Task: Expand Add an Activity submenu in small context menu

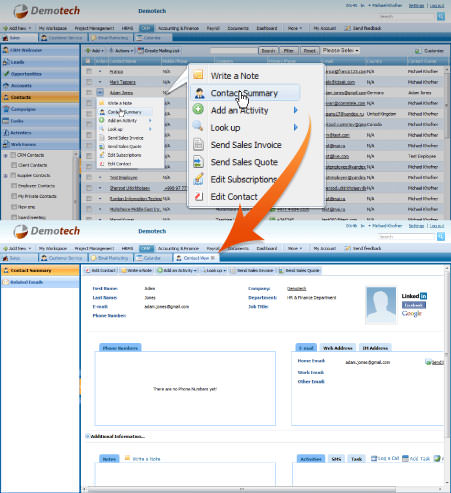Action: (150, 120)
